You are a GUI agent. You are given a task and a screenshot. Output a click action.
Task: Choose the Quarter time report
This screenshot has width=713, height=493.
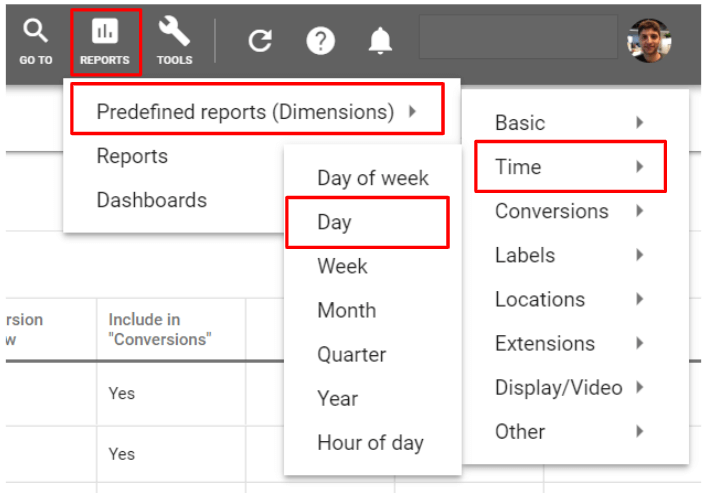351,354
